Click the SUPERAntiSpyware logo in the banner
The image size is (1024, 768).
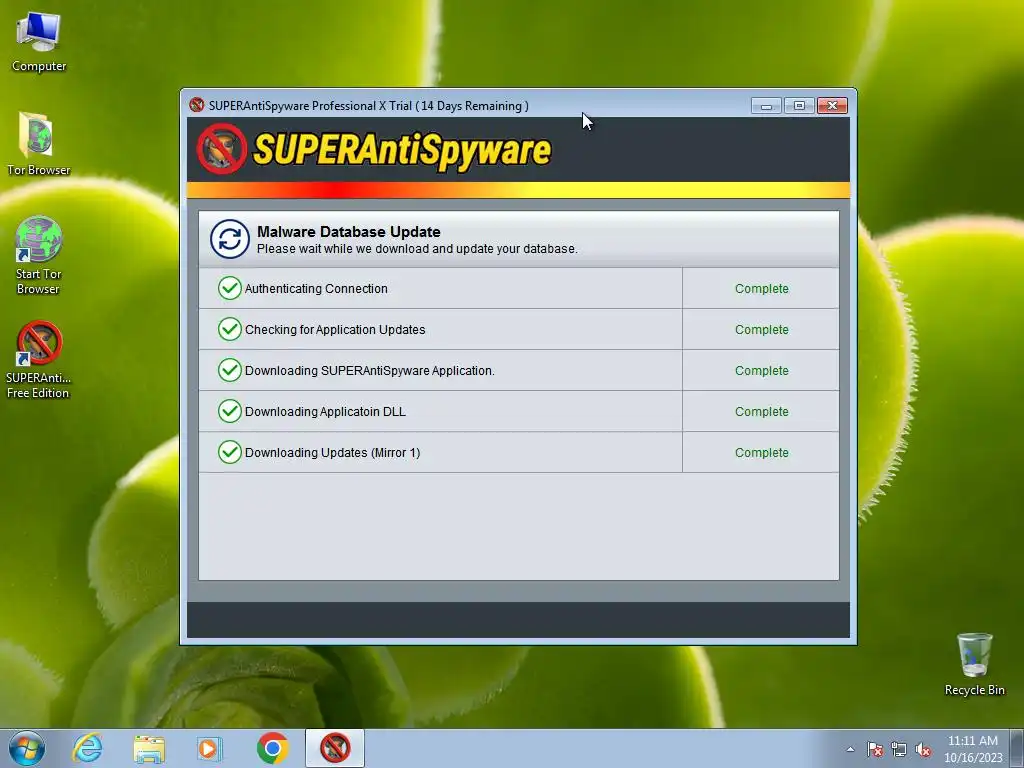point(374,149)
